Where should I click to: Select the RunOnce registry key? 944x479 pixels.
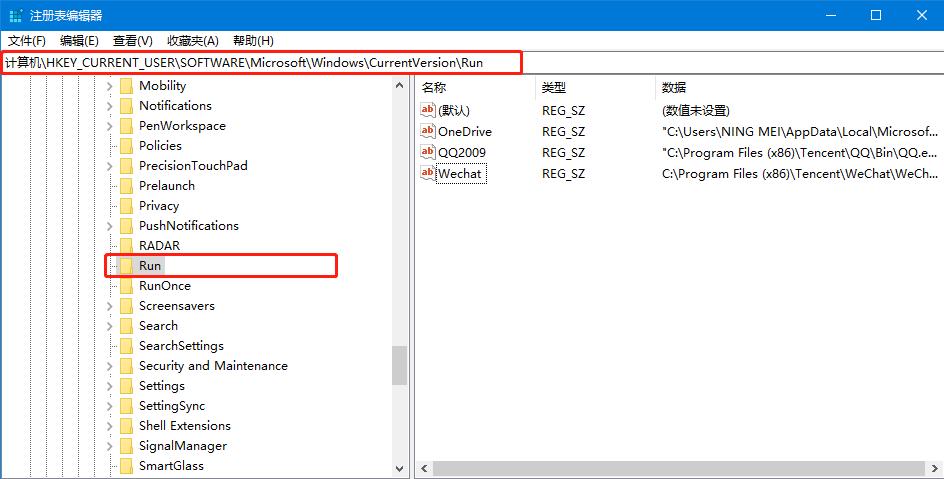(x=164, y=286)
